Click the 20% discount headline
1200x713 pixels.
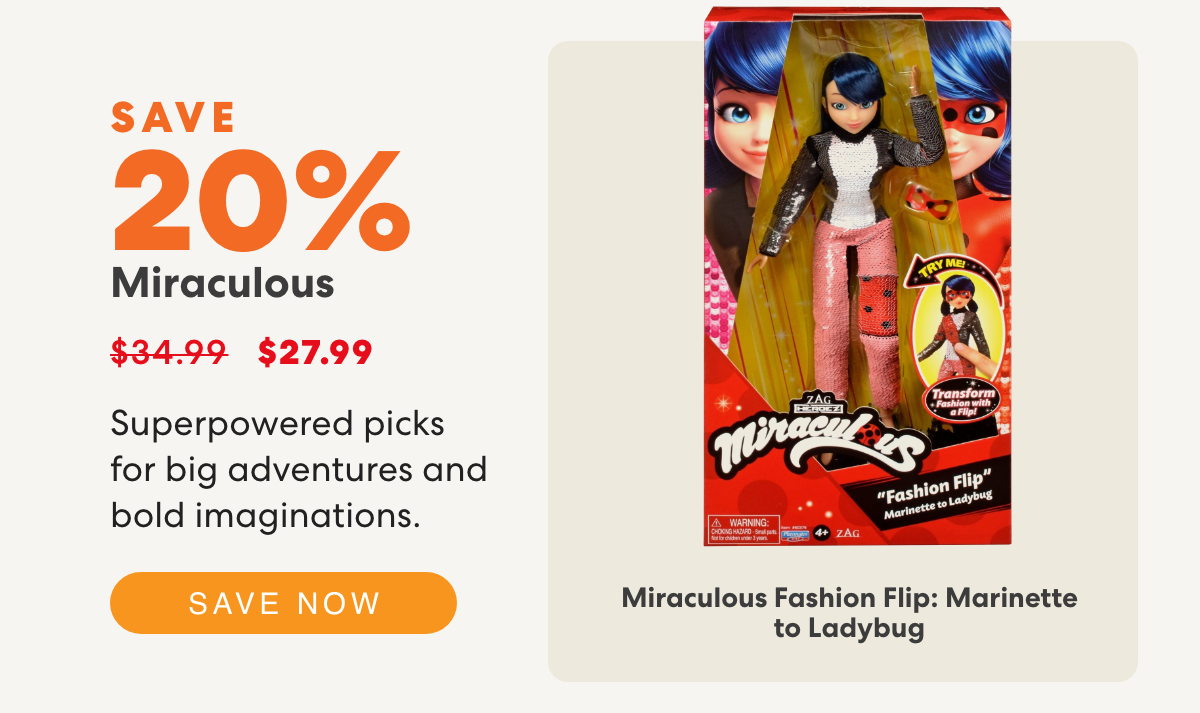(x=260, y=200)
